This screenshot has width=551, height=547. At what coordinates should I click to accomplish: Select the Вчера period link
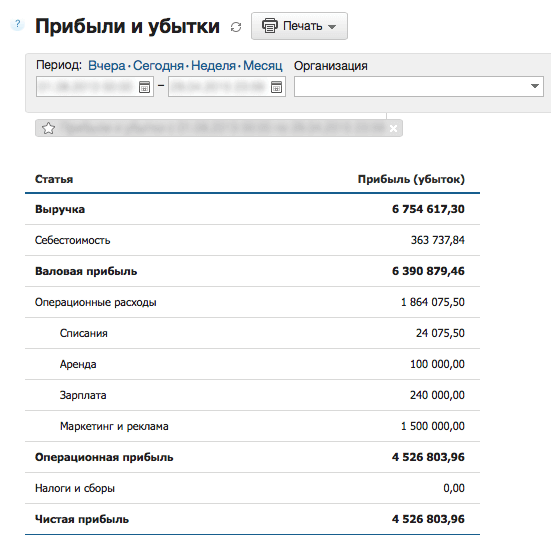pos(106,65)
